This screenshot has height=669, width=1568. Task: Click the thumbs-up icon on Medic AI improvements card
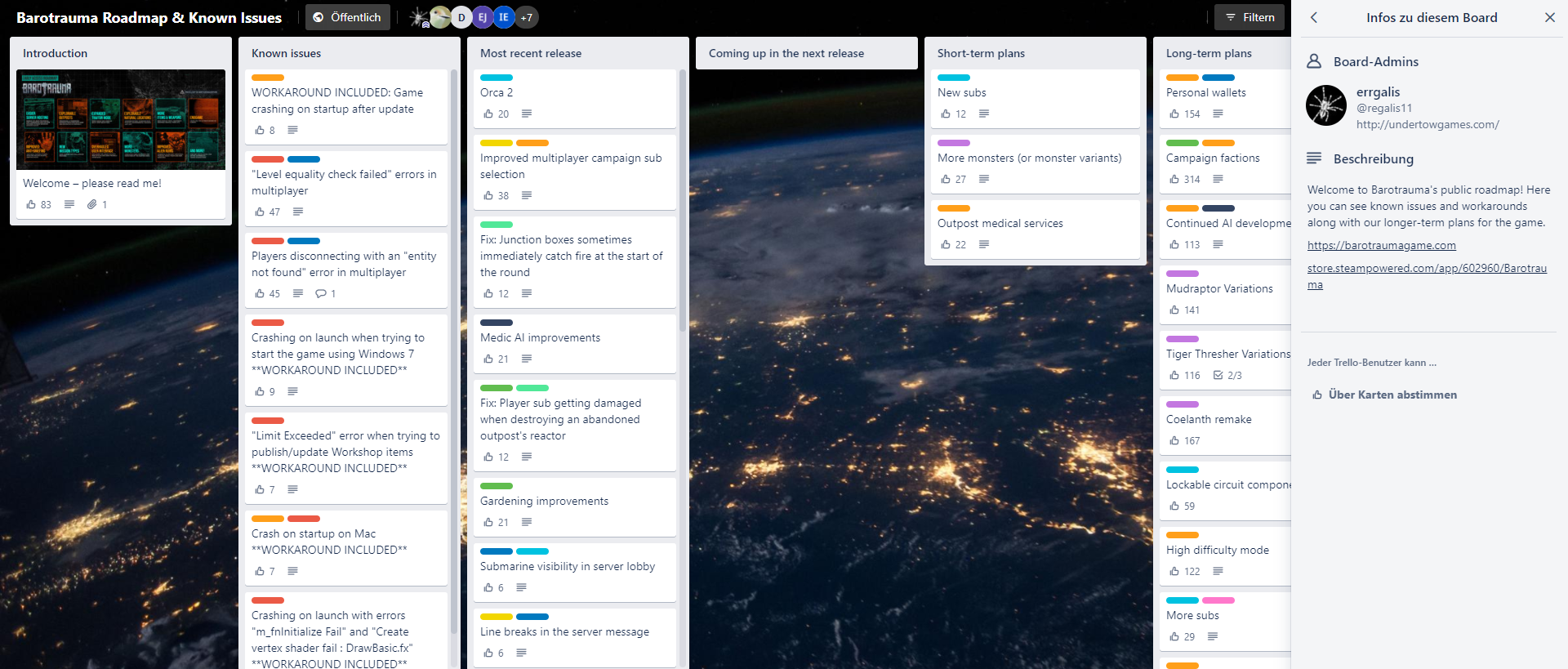click(488, 359)
